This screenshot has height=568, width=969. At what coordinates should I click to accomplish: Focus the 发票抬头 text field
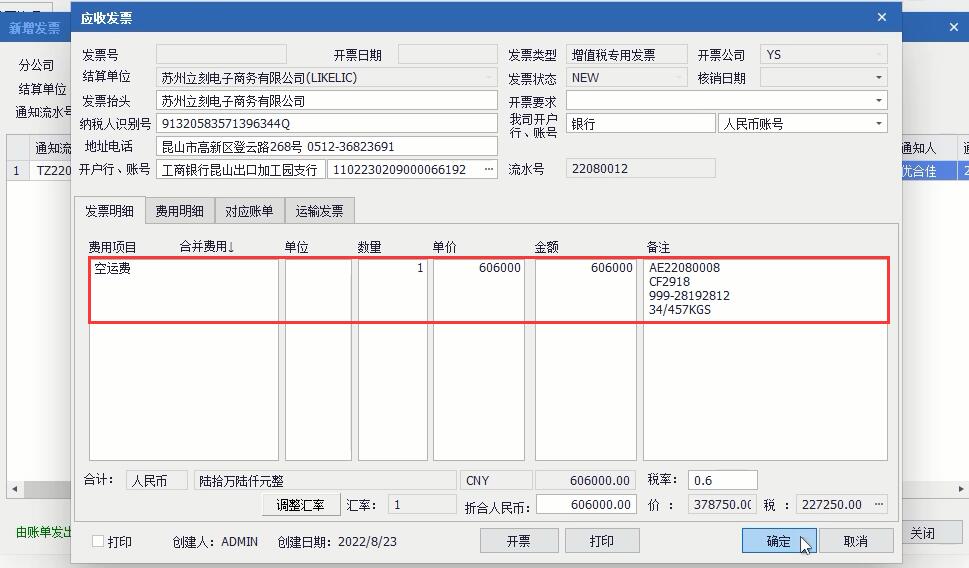326,101
